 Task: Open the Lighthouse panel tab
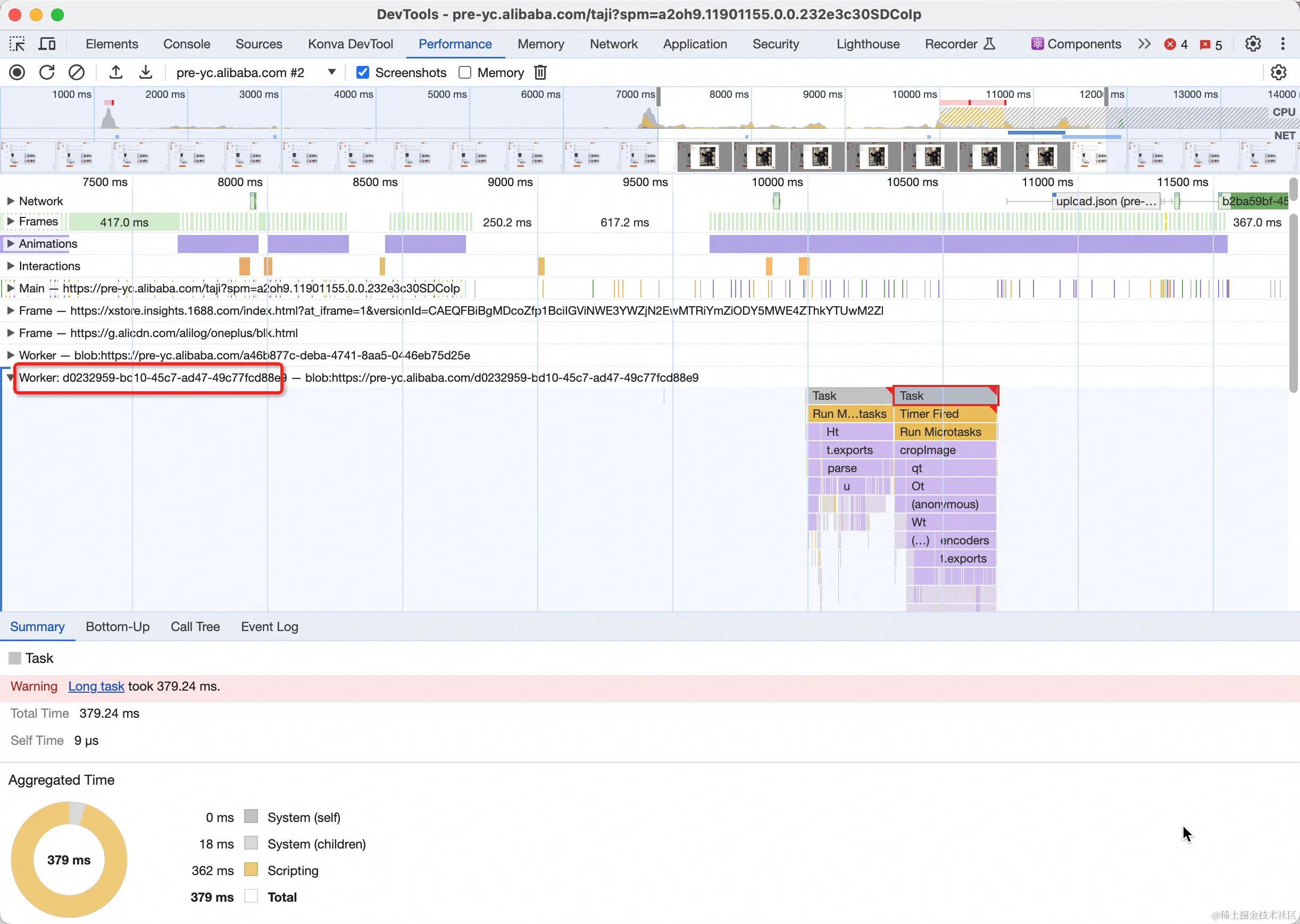click(868, 44)
